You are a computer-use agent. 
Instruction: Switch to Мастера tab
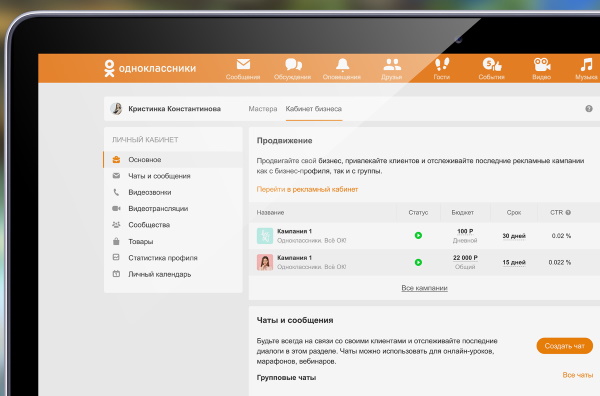262,109
